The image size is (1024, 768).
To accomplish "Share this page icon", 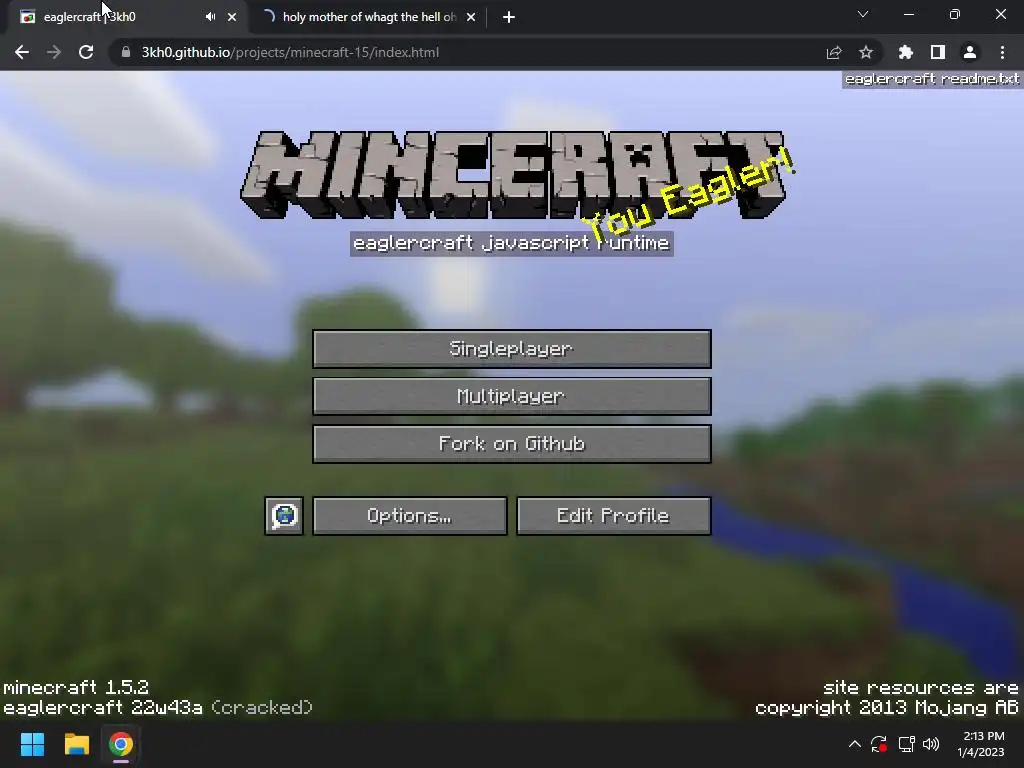I will (833, 52).
